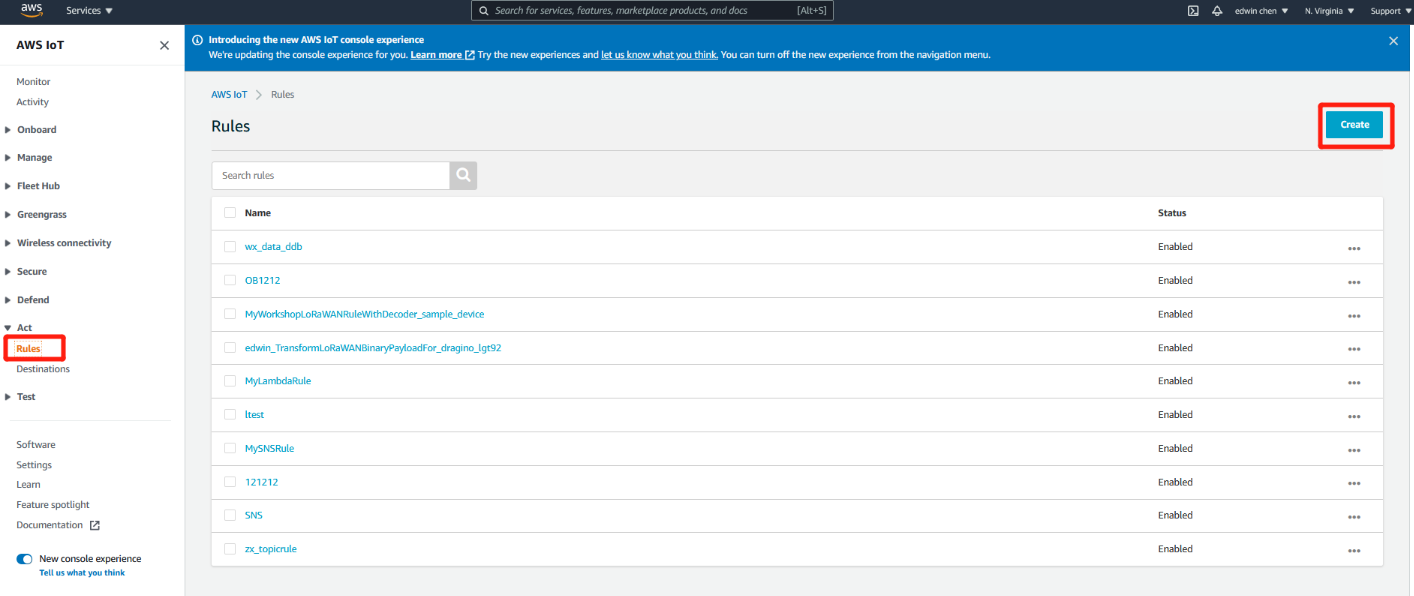Screen dimensions: 1414x596
Task: Open CloudShell terminal icon
Action: [1193, 11]
